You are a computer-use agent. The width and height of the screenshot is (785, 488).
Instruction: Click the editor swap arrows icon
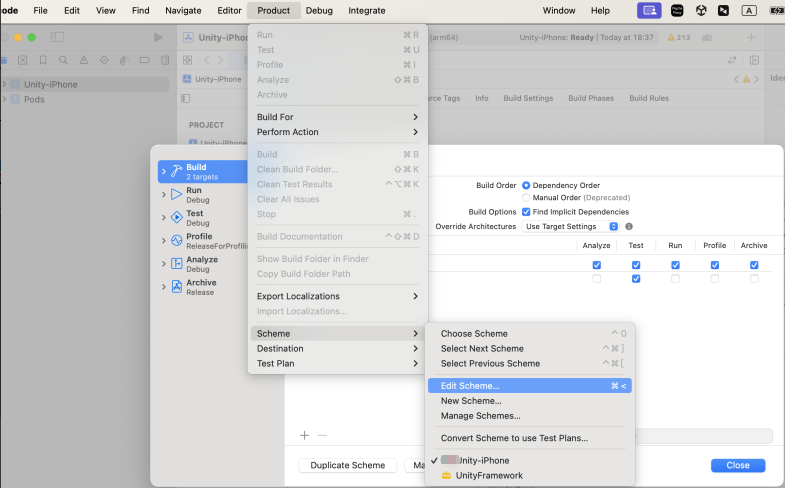pos(732,60)
